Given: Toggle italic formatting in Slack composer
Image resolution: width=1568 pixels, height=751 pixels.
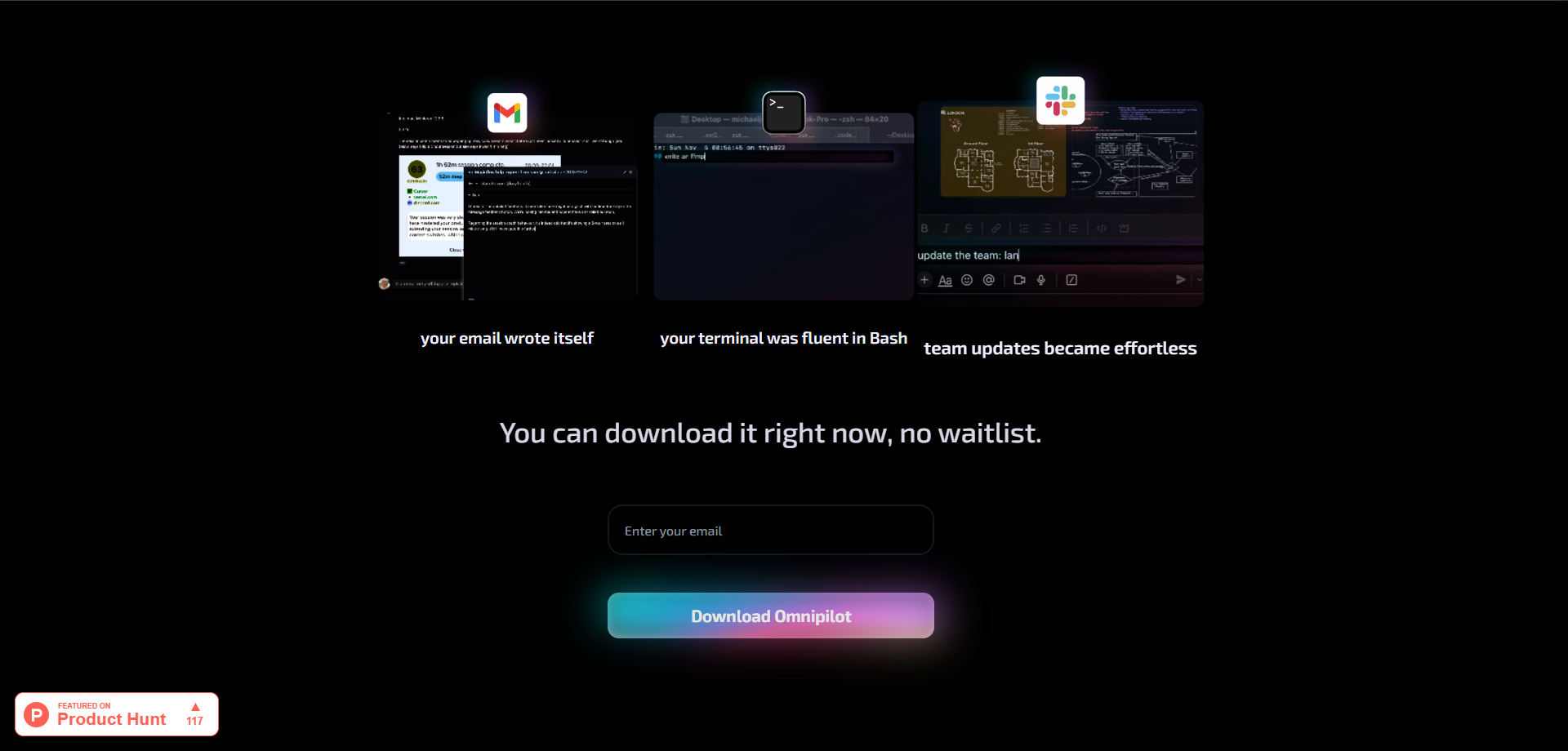Looking at the screenshot, I should tap(946, 229).
